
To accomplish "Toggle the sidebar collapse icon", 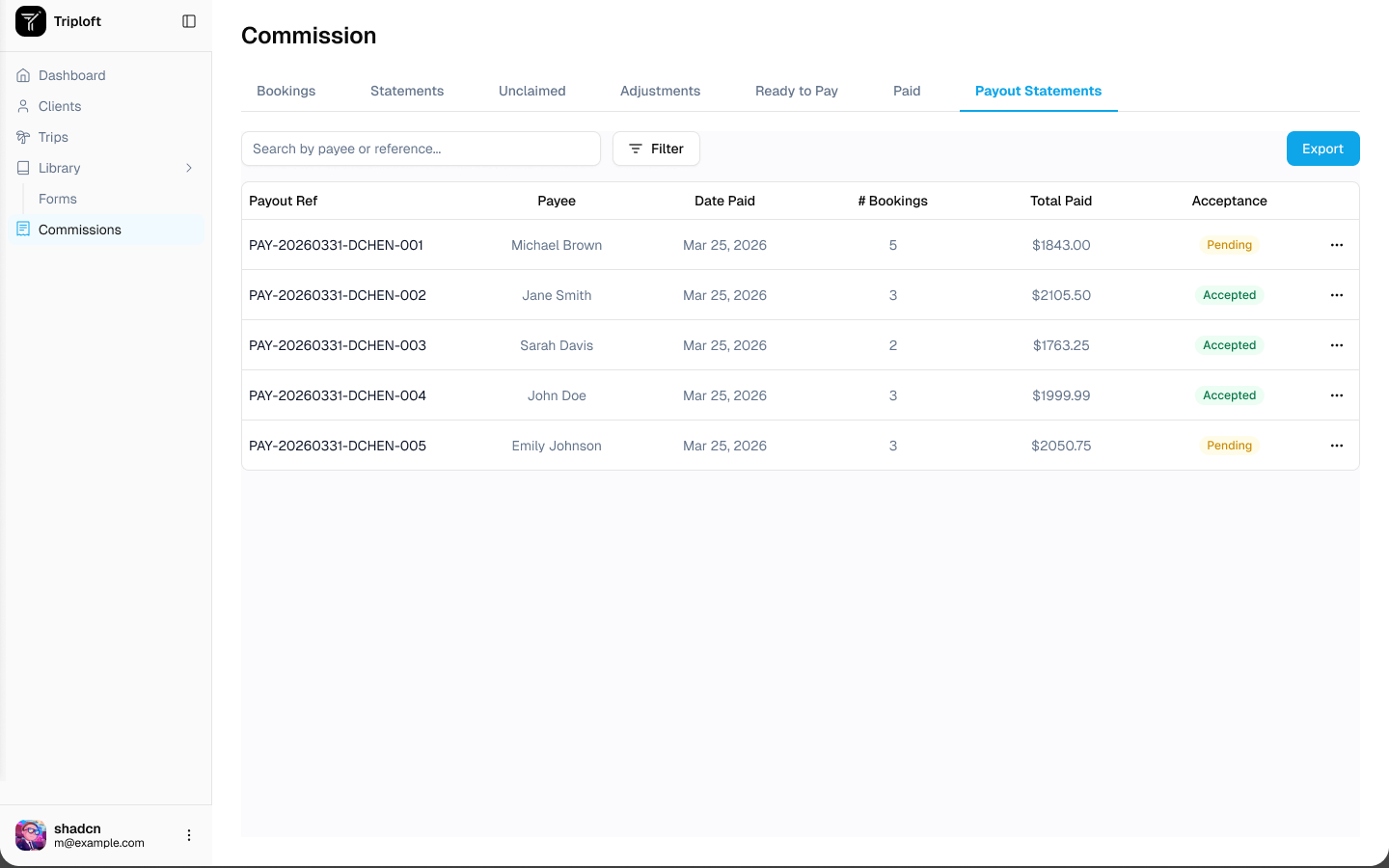I will click(189, 21).
